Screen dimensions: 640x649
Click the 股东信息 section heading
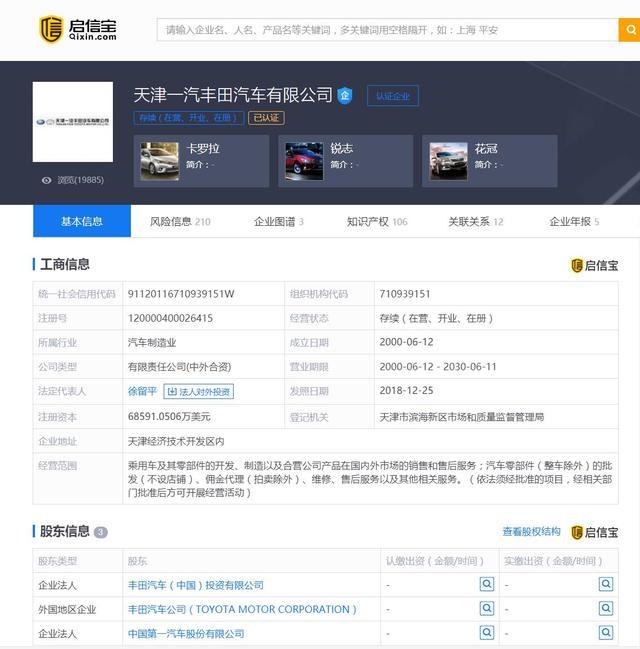click(x=65, y=531)
